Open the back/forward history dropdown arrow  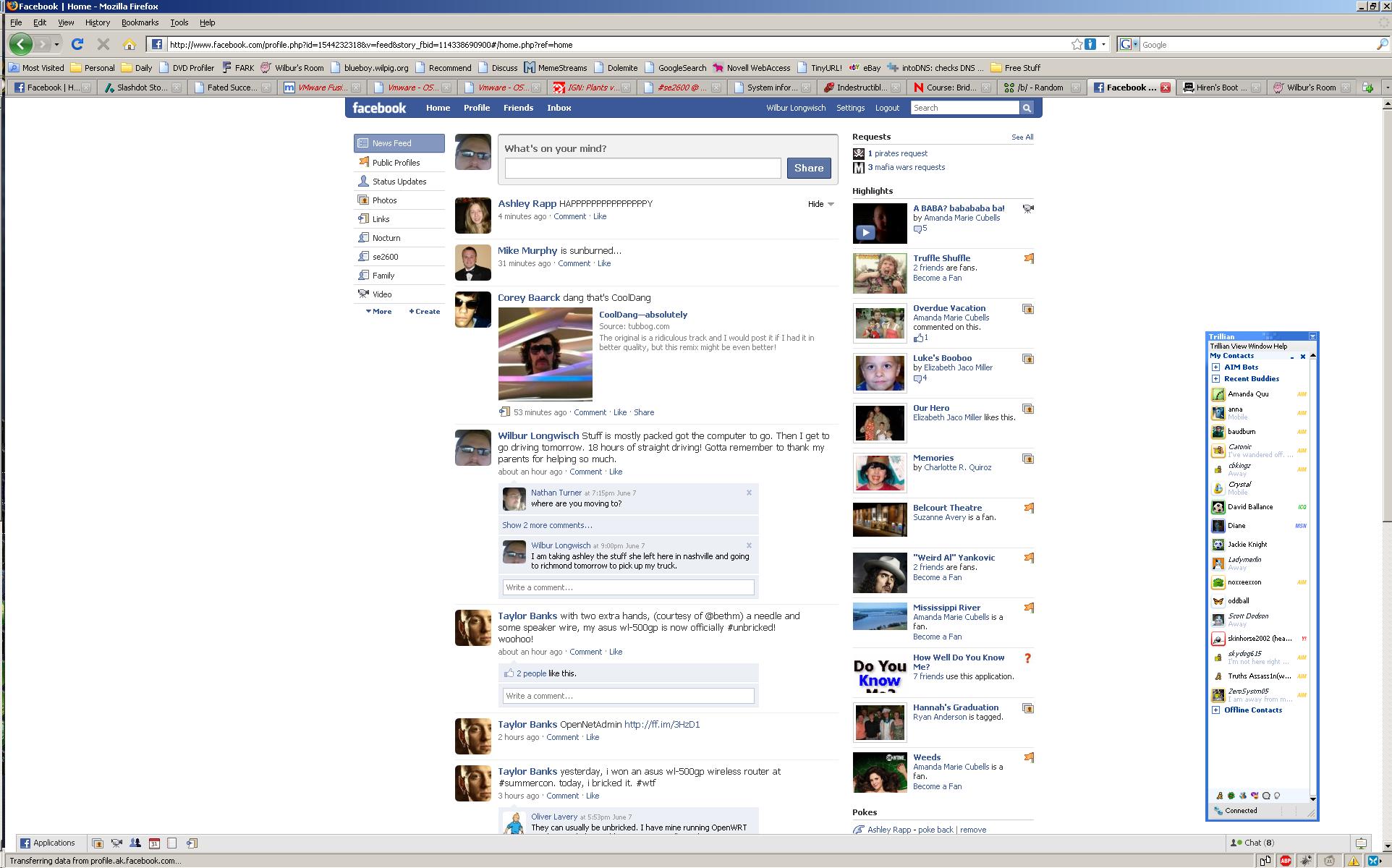[x=56, y=45]
